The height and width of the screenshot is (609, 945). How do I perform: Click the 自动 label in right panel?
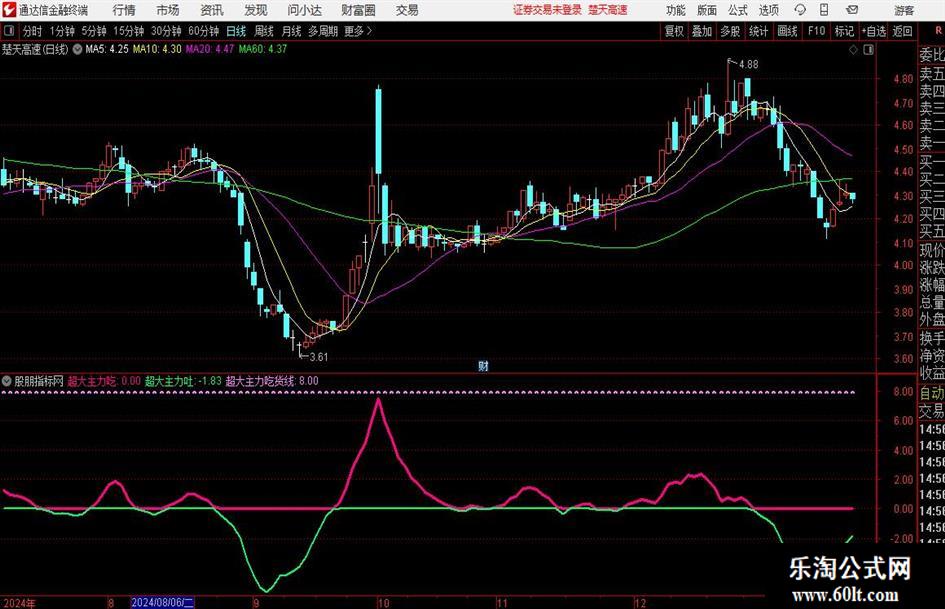tap(932, 393)
